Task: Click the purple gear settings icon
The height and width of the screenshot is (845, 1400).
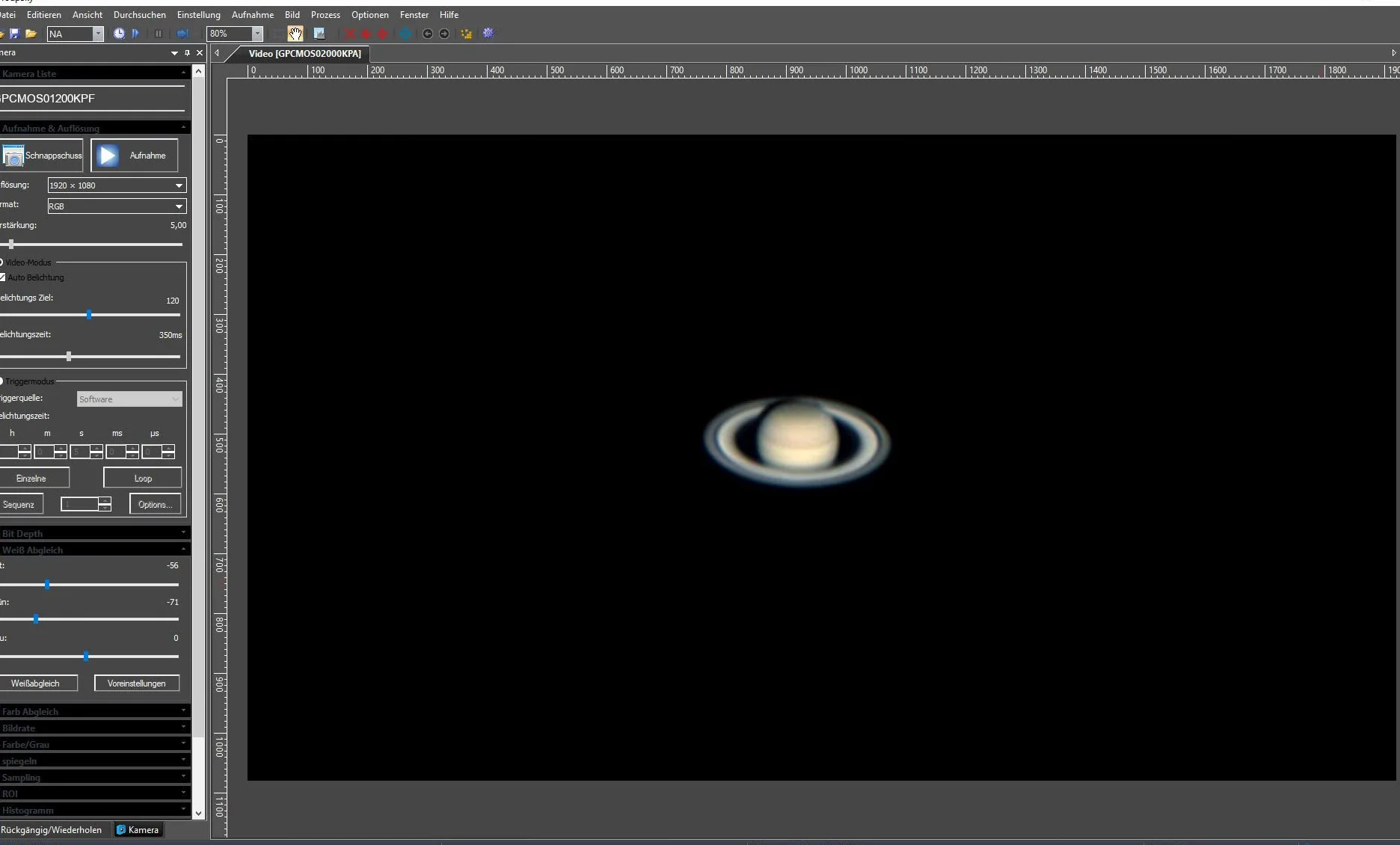Action: pos(488,34)
